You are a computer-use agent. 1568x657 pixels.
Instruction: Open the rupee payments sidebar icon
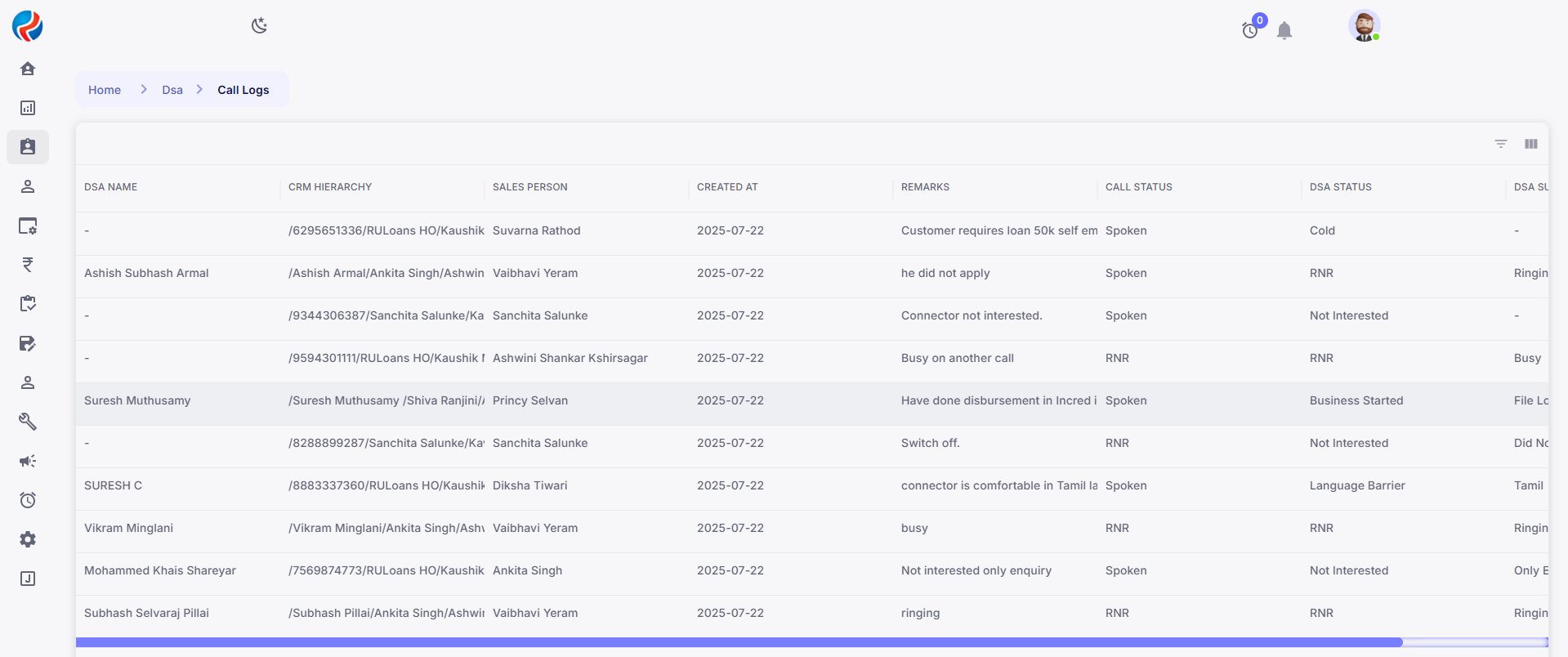[28, 265]
